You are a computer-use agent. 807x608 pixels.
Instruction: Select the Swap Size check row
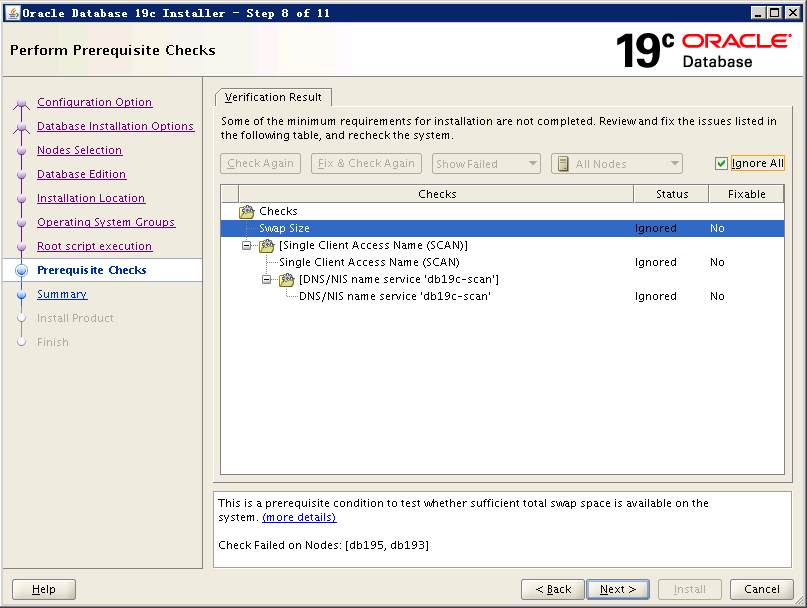coord(502,229)
